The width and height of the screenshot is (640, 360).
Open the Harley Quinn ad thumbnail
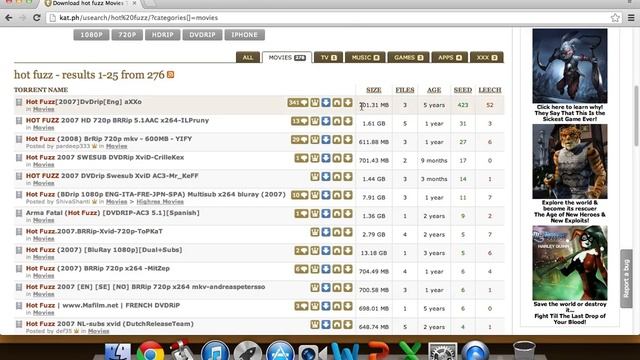coord(570,263)
